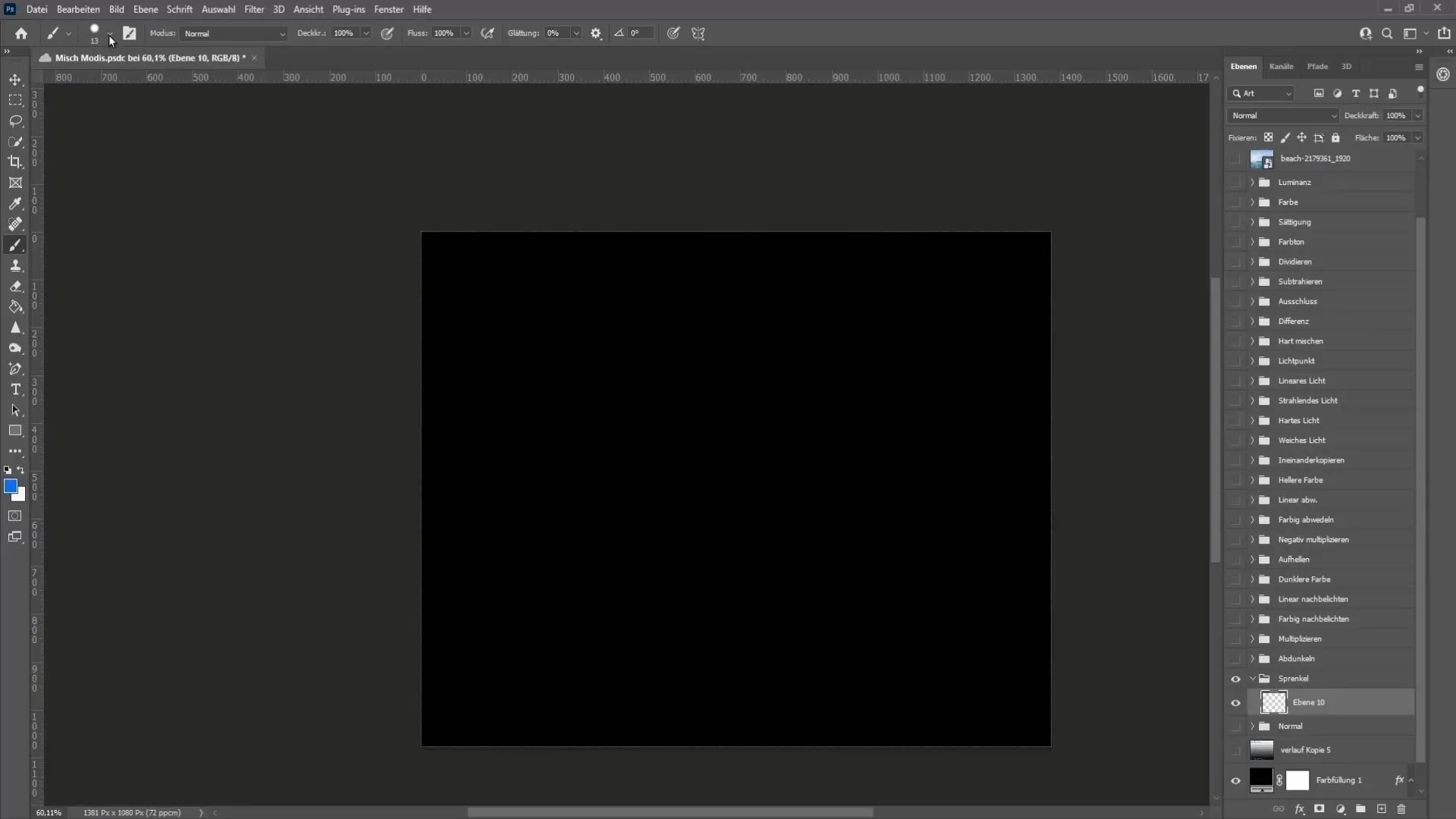Viewport: 1456px width, 819px height.
Task: Click the foreground color swatch
Action: pos(10,485)
